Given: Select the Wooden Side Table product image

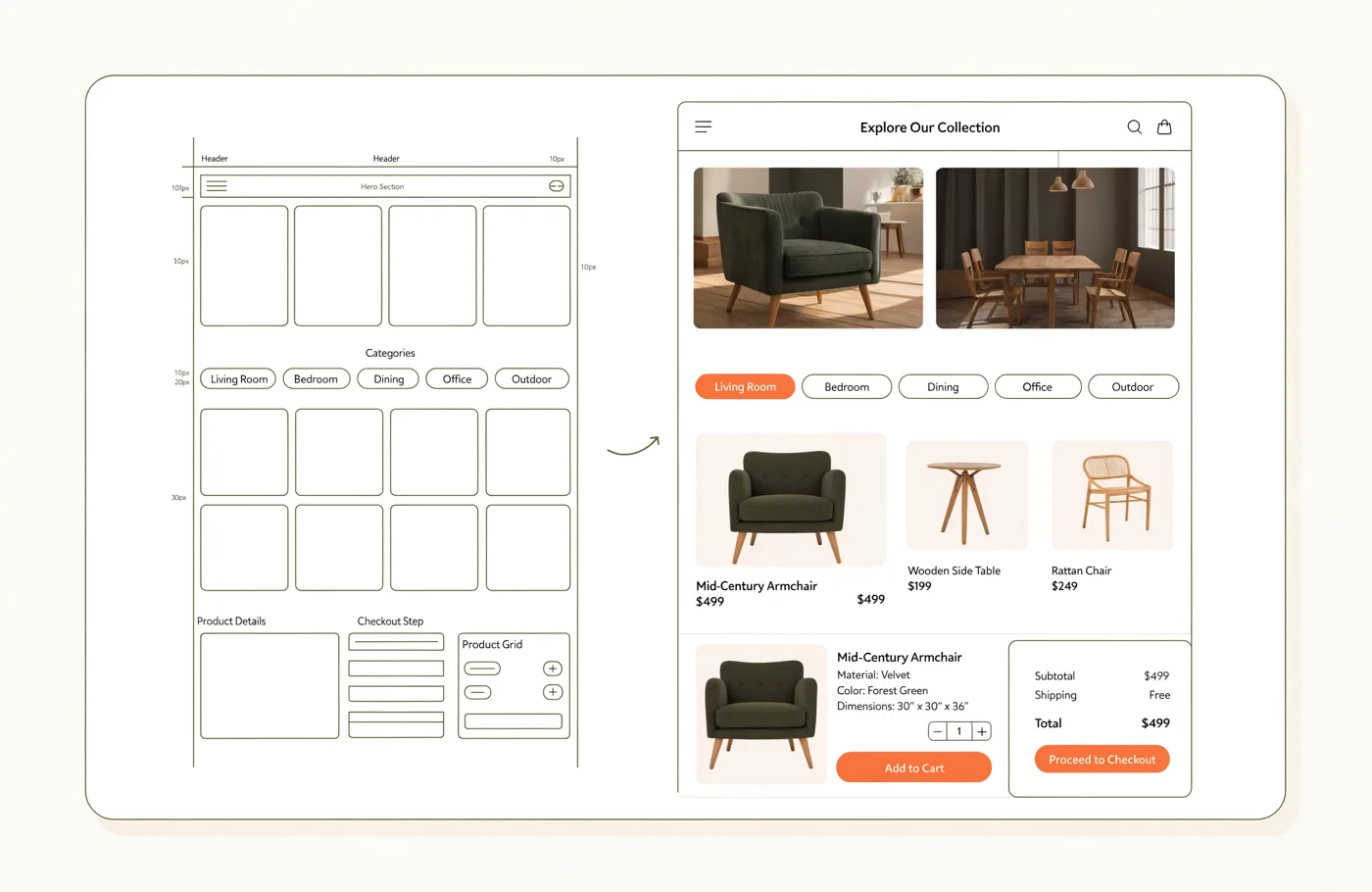Looking at the screenshot, I should coord(967,495).
